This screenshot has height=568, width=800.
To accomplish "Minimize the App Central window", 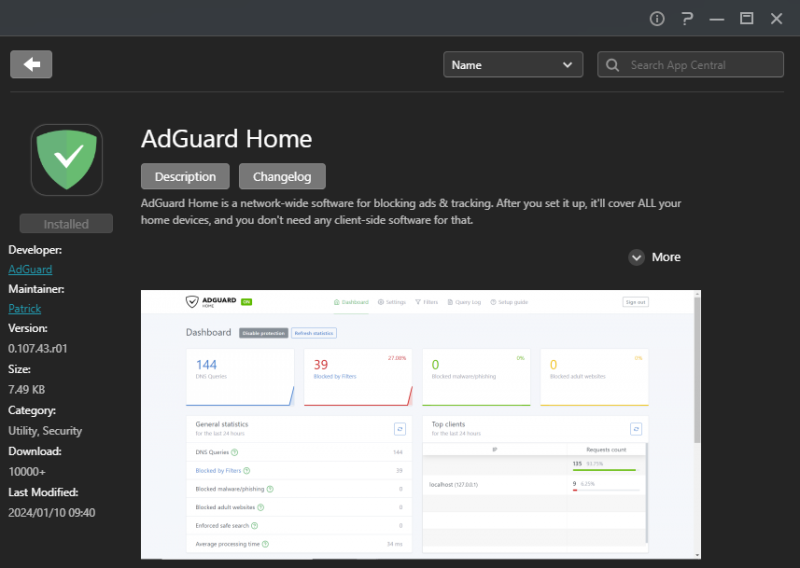I will (717, 19).
